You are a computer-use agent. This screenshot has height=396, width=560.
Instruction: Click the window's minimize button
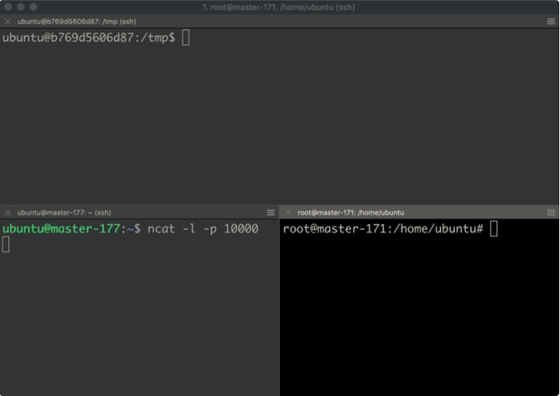coord(21,7)
